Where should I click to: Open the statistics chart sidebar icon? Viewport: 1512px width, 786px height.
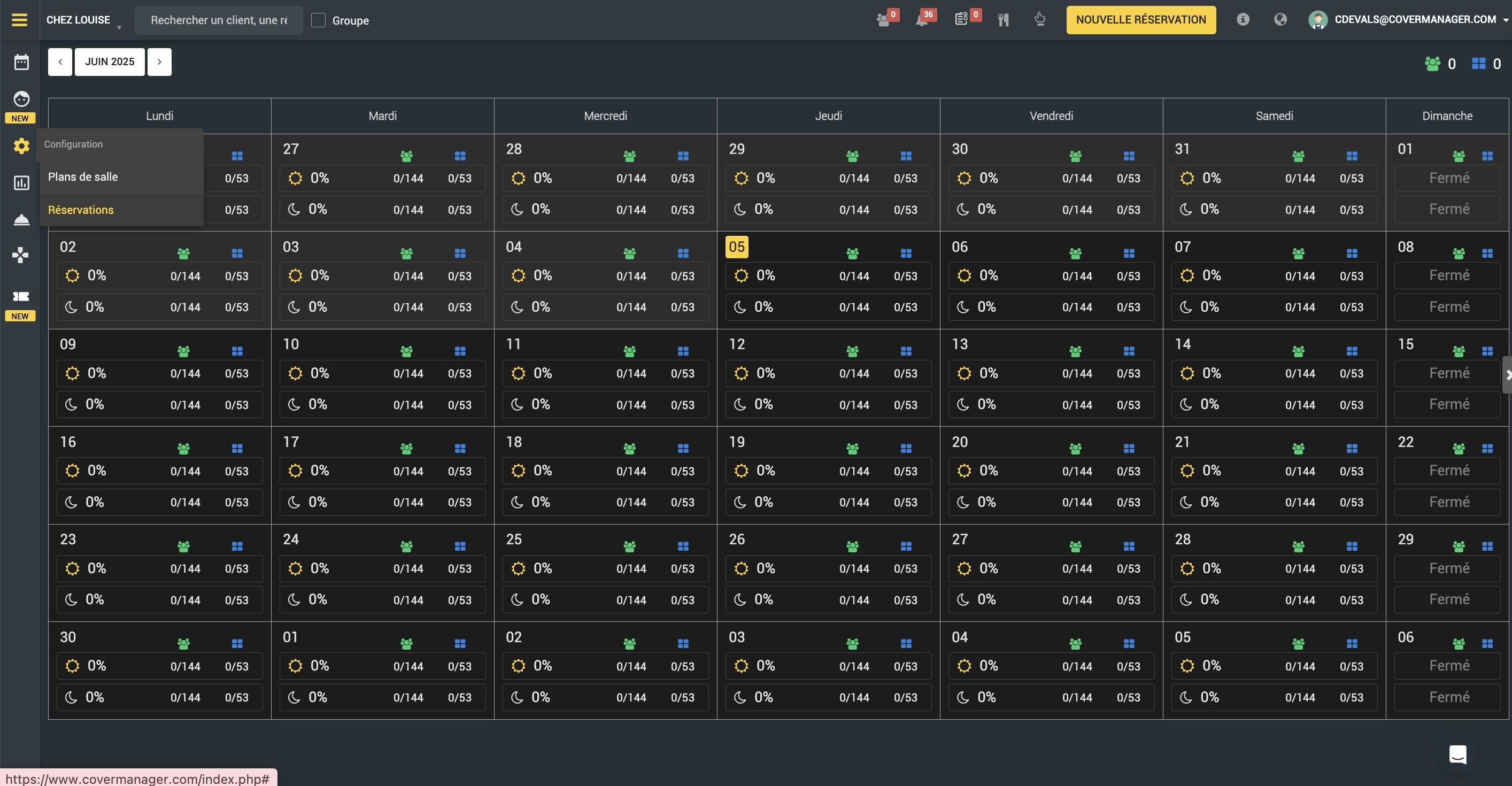[21, 183]
